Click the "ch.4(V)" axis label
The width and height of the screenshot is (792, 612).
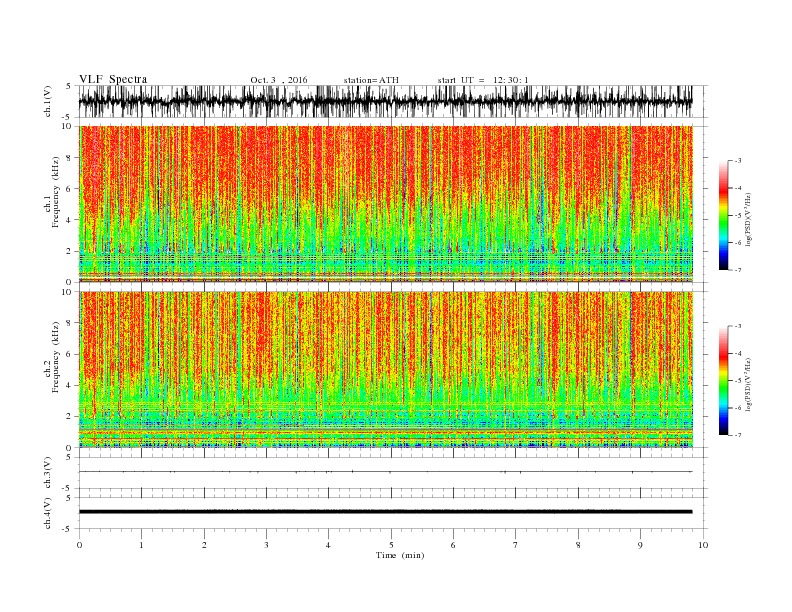49,513
